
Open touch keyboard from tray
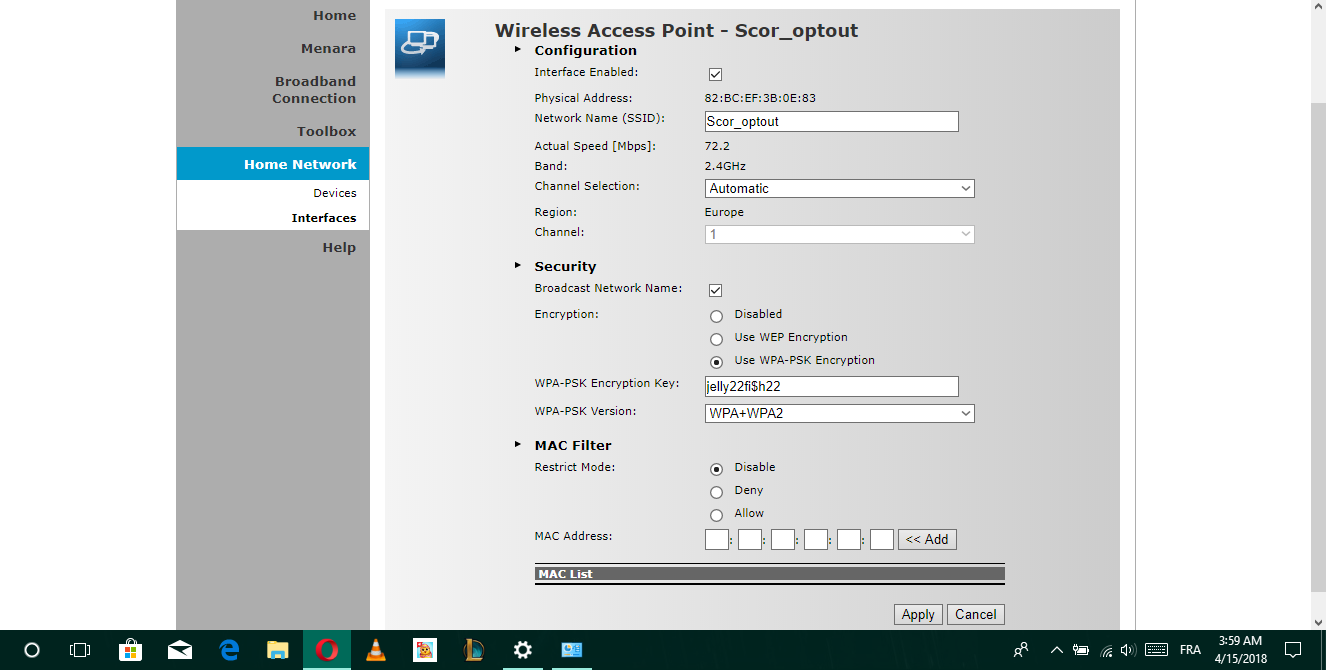click(1156, 650)
